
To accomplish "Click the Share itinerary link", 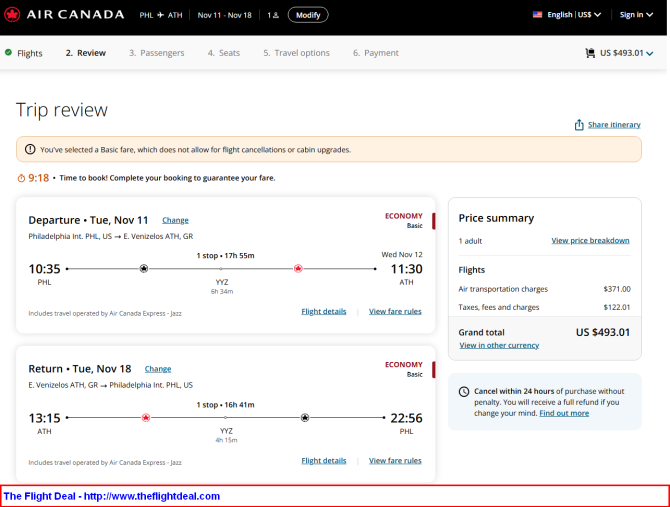I will [x=614, y=125].
